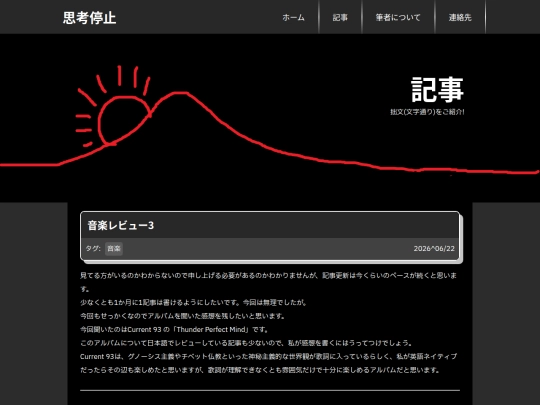The image size is (540, 405).
Task: Open the 記事 navigation menu item
Action: click(x=340, y=17)
